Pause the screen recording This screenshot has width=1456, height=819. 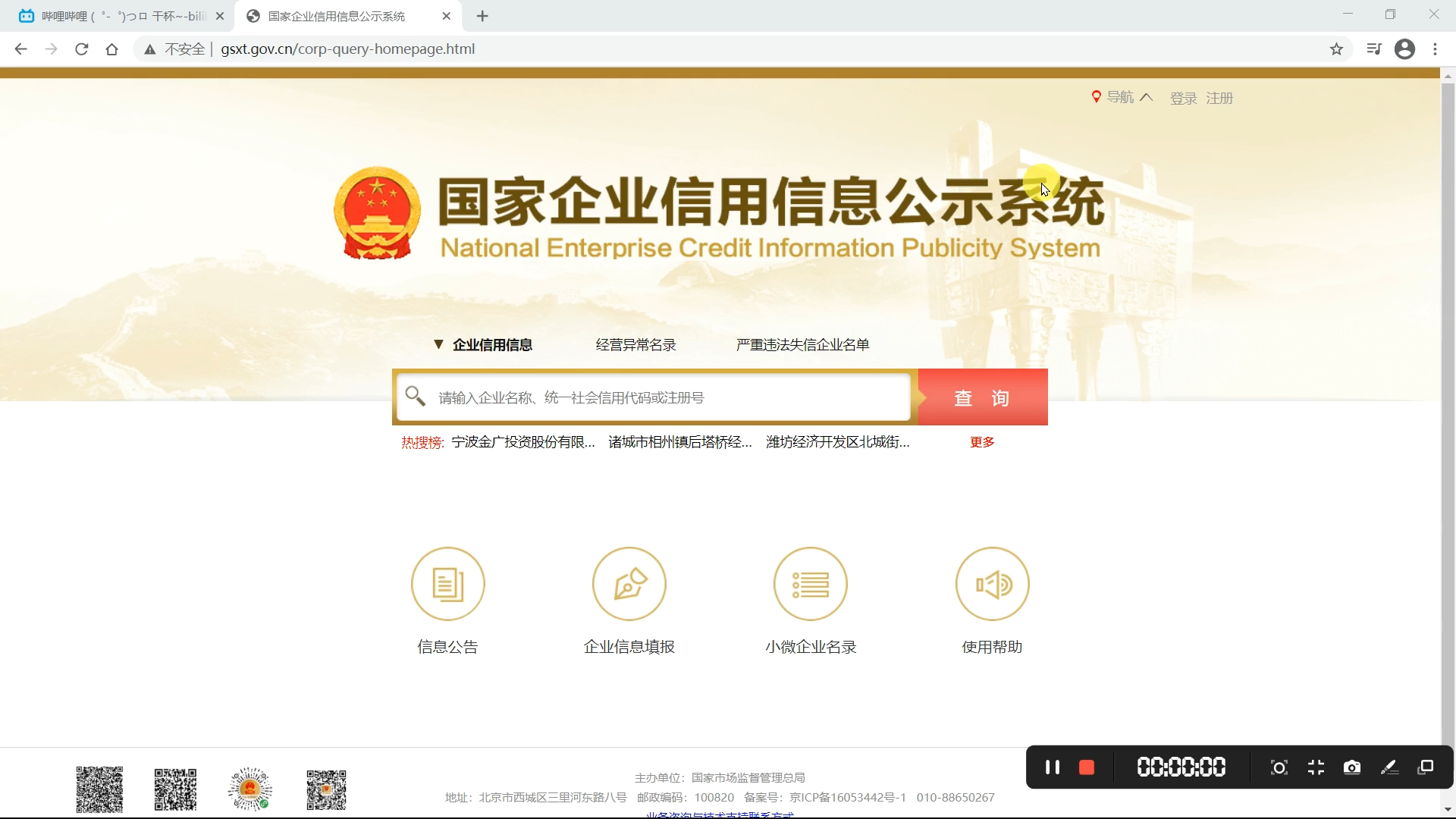point(1052,767)
